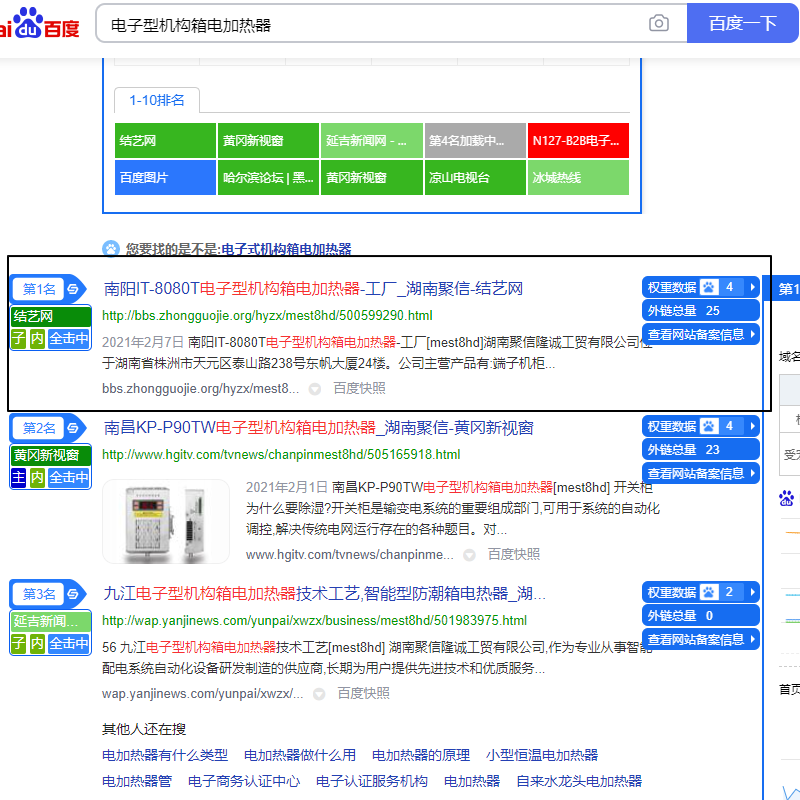The height and width of the screenshot is (800, 800).
Task: Click the heater product thumbnail image
Action: pyautogui.click(x=166, y=521)
